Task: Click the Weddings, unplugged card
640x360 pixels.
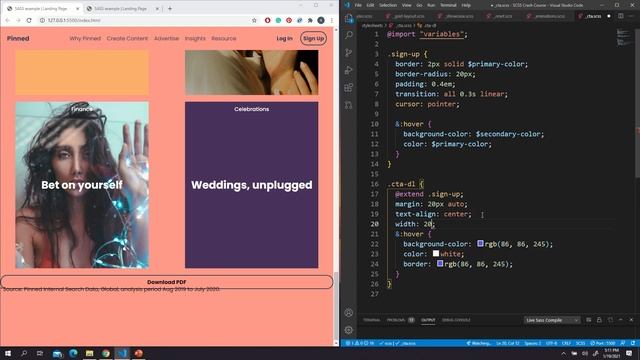Action: coord(251,185)
